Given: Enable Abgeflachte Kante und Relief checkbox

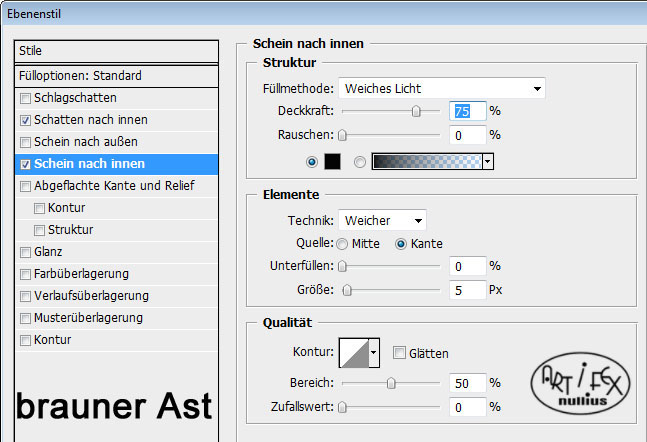Looking at the screenshot, I should click(x=26, y=186).
